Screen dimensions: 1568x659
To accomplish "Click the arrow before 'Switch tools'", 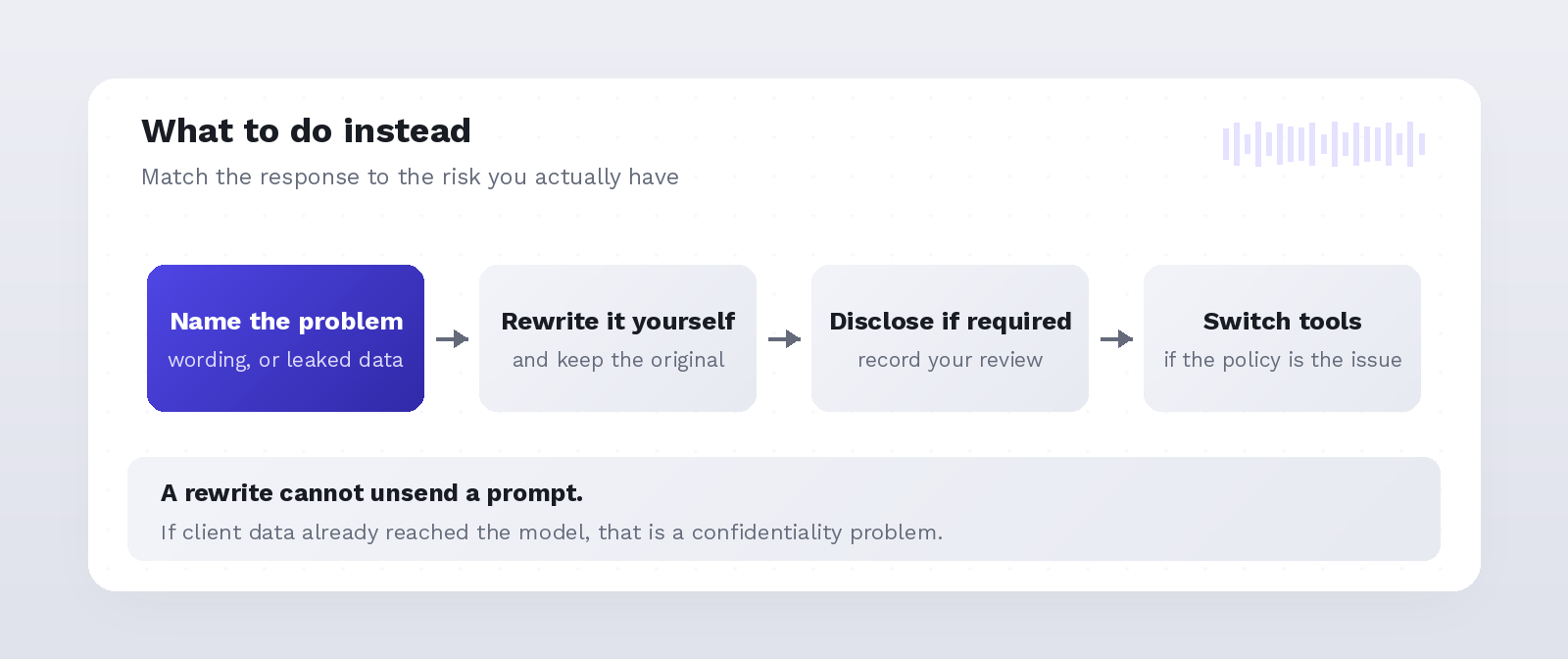I will 1116,338.
